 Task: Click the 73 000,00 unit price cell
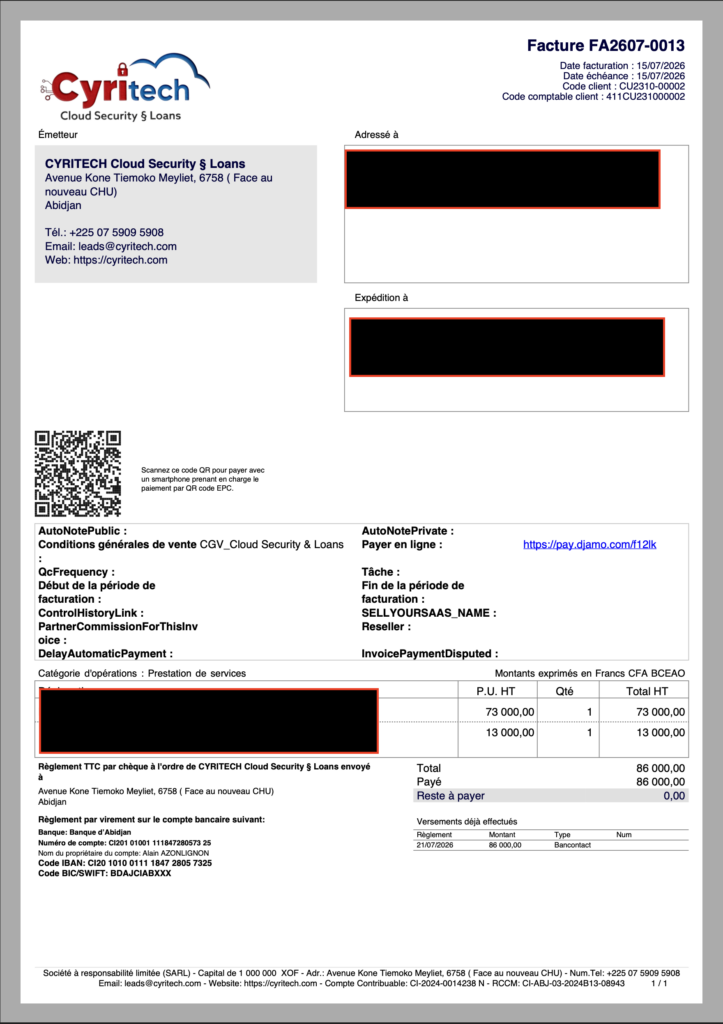[510, 712]
